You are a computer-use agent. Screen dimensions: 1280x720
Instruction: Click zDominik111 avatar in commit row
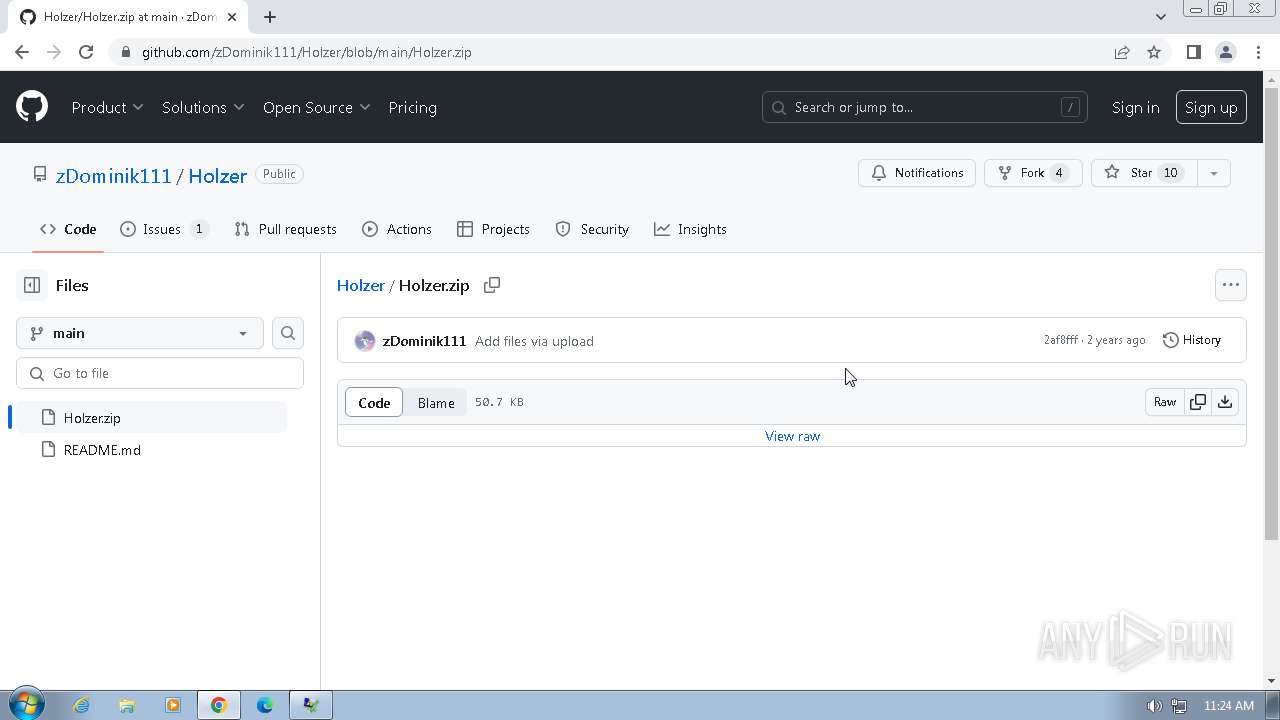[x=365, y=341]
